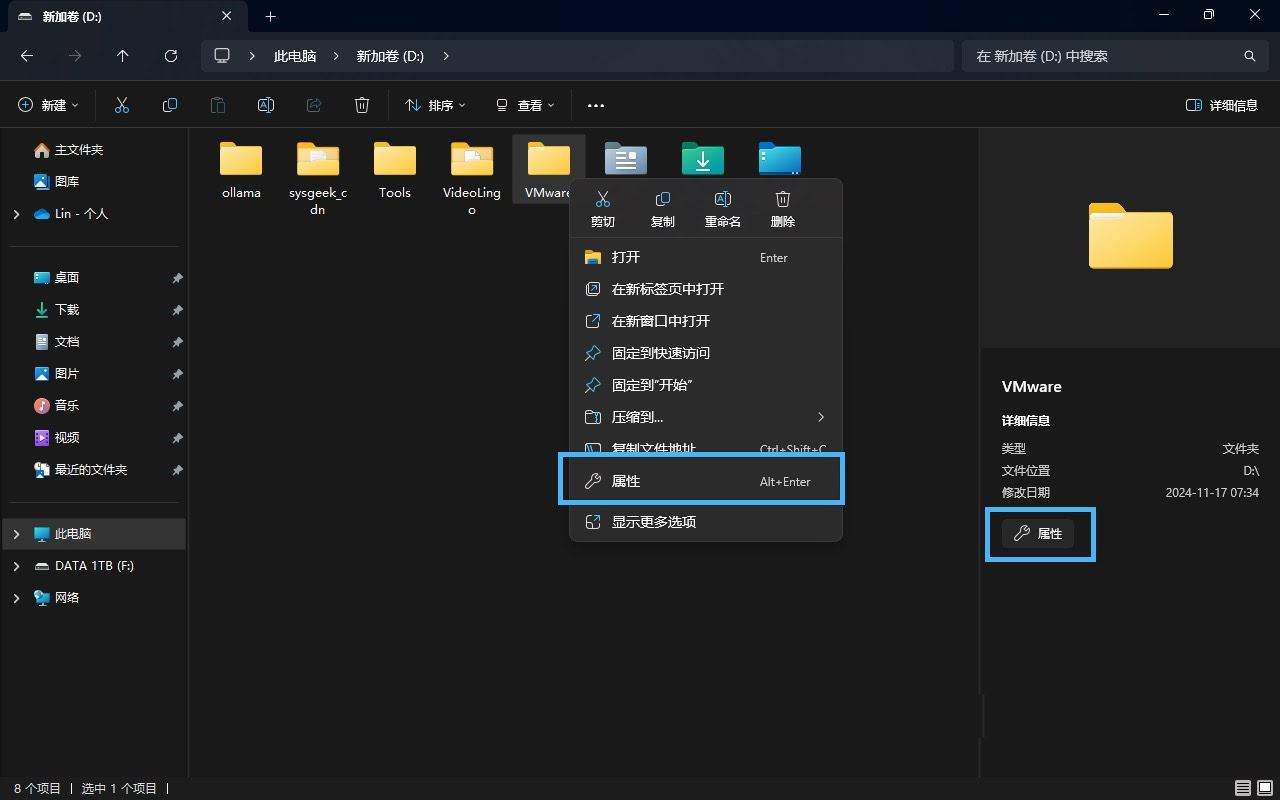The height and width of the screenshot is (800, 1280).
Task: Click the Refresh icon in the navigation bar
Action: [170, 55]
